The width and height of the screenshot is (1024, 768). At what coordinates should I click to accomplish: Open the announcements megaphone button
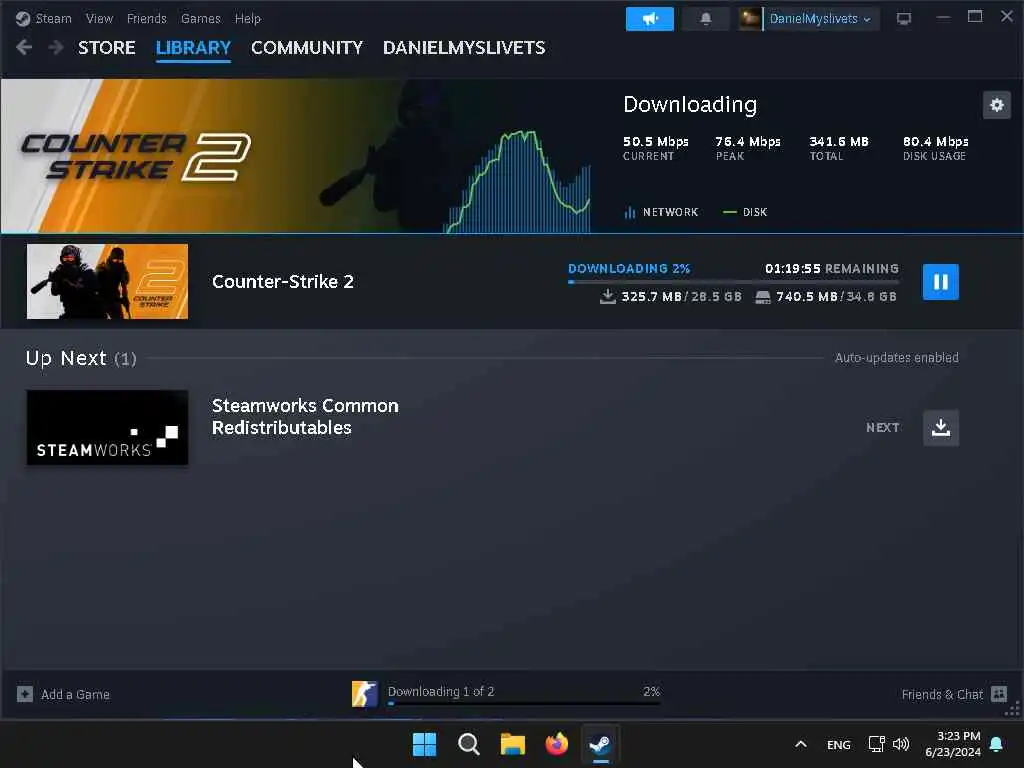pos(649,19)
